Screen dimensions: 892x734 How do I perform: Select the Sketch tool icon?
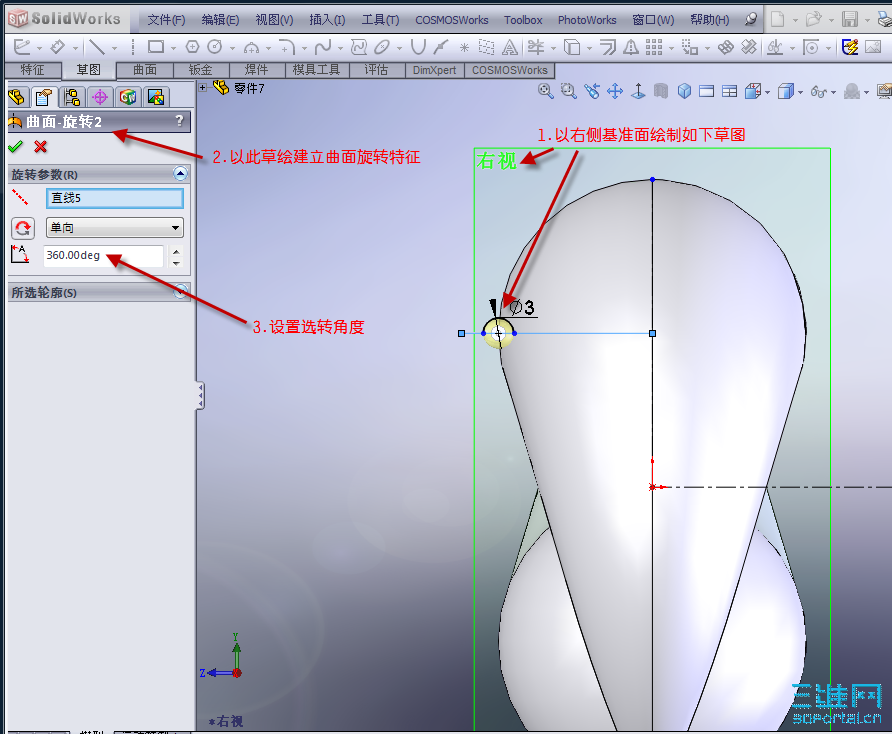22,47
